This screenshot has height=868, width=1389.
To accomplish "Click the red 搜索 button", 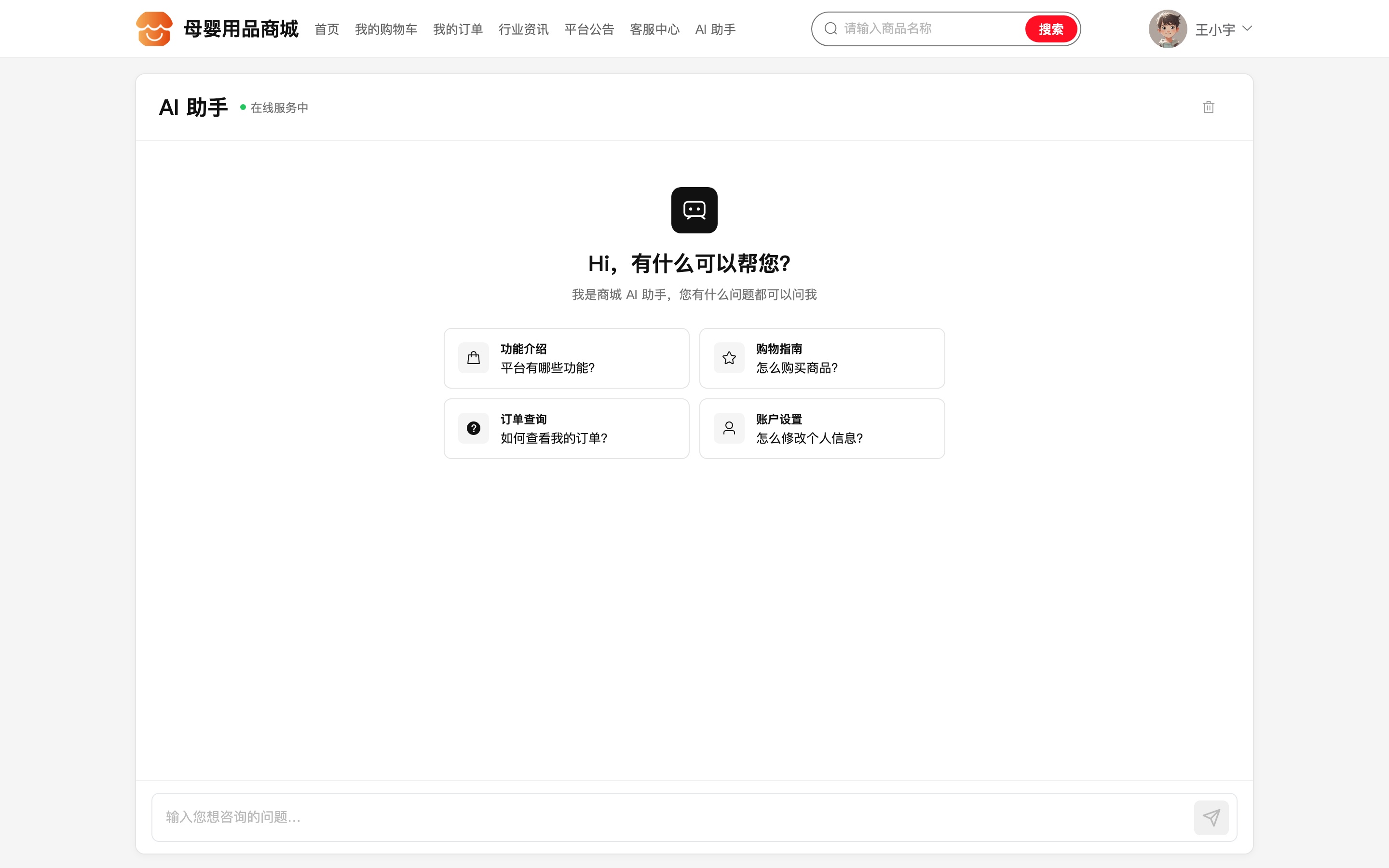I will [1050, 29].
